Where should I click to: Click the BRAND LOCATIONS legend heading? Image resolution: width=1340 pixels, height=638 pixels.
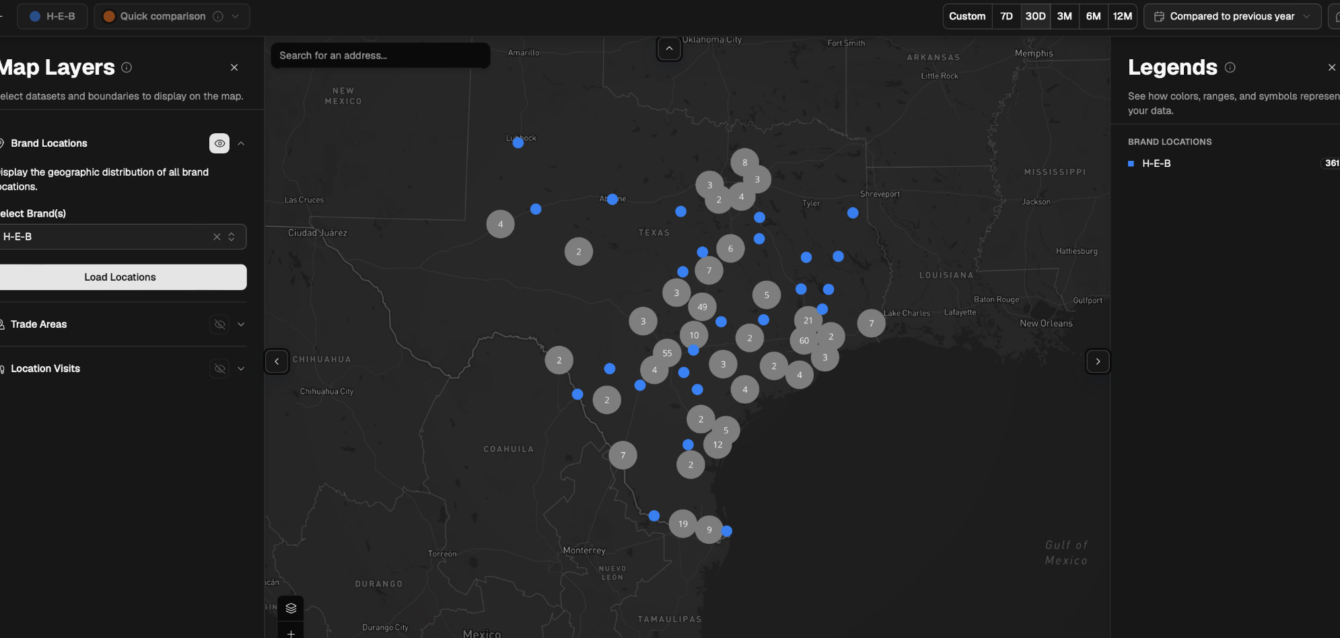point(1170,142)
